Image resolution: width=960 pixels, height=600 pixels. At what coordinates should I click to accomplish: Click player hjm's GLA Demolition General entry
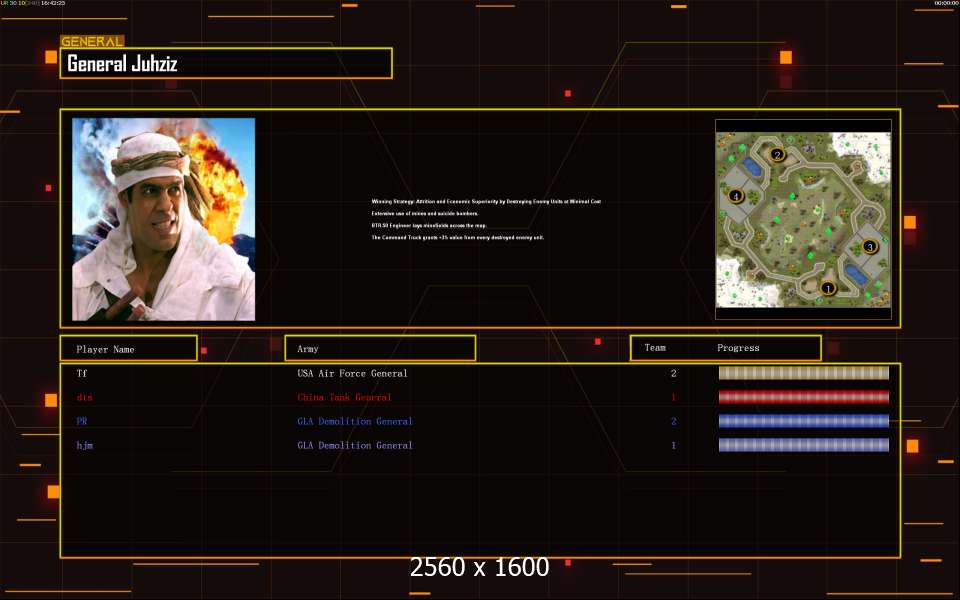point(355,445)
